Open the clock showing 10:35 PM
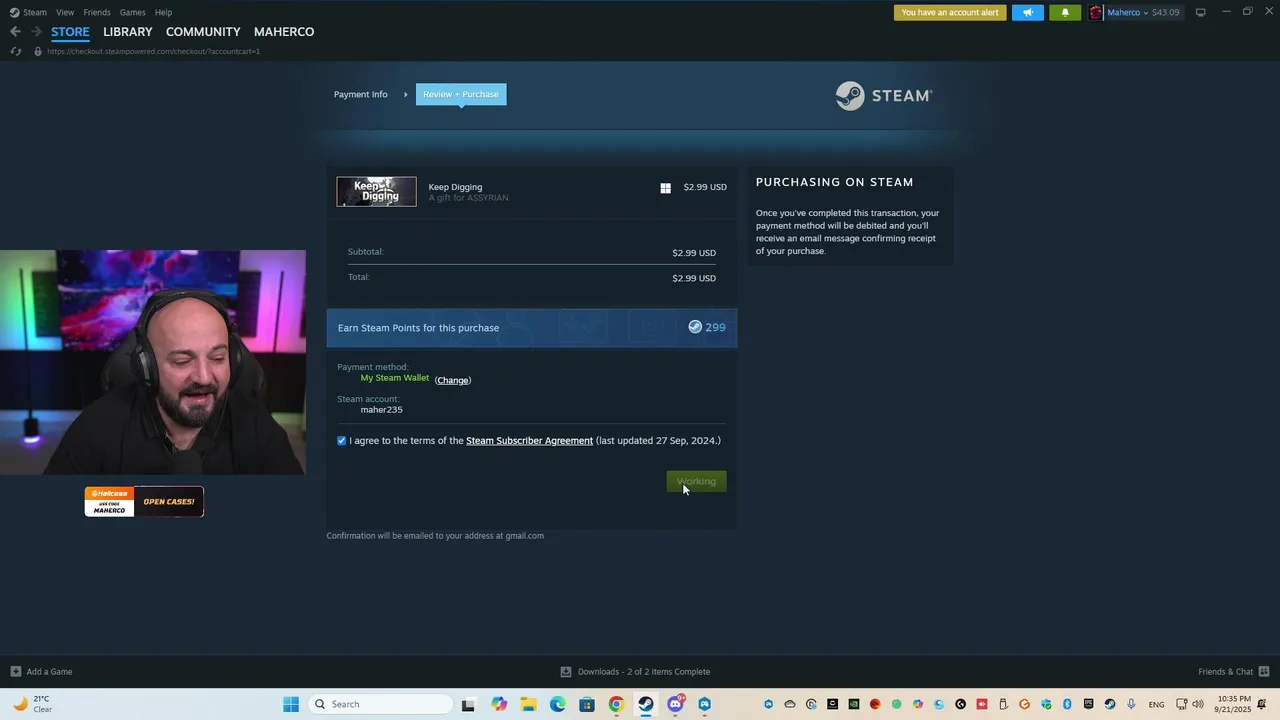The width and height of the screenshot is (1280, 720). coord(1234,704)
